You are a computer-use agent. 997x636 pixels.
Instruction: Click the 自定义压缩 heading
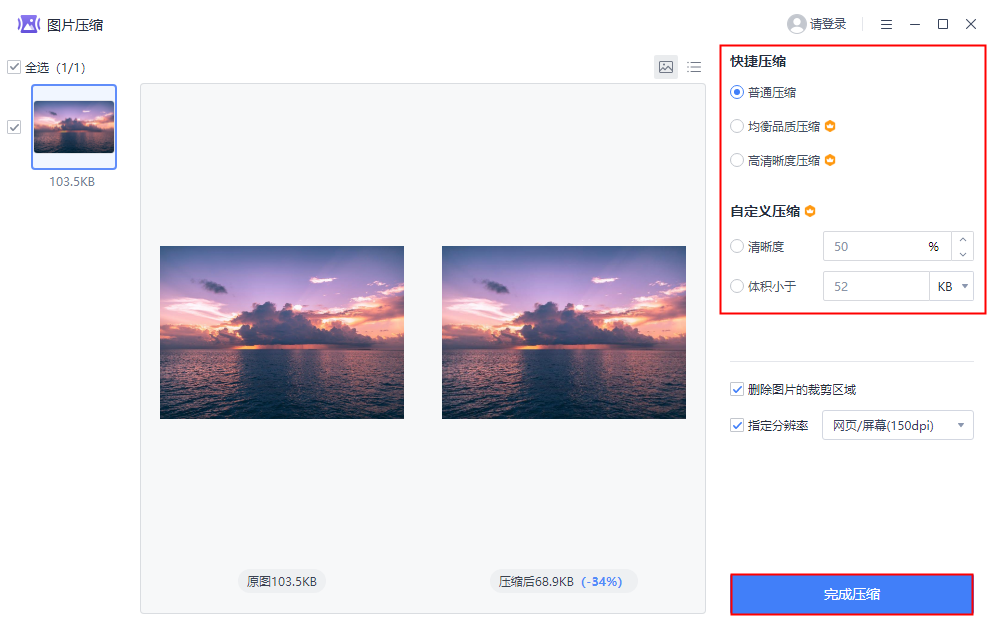pos(765,211)
